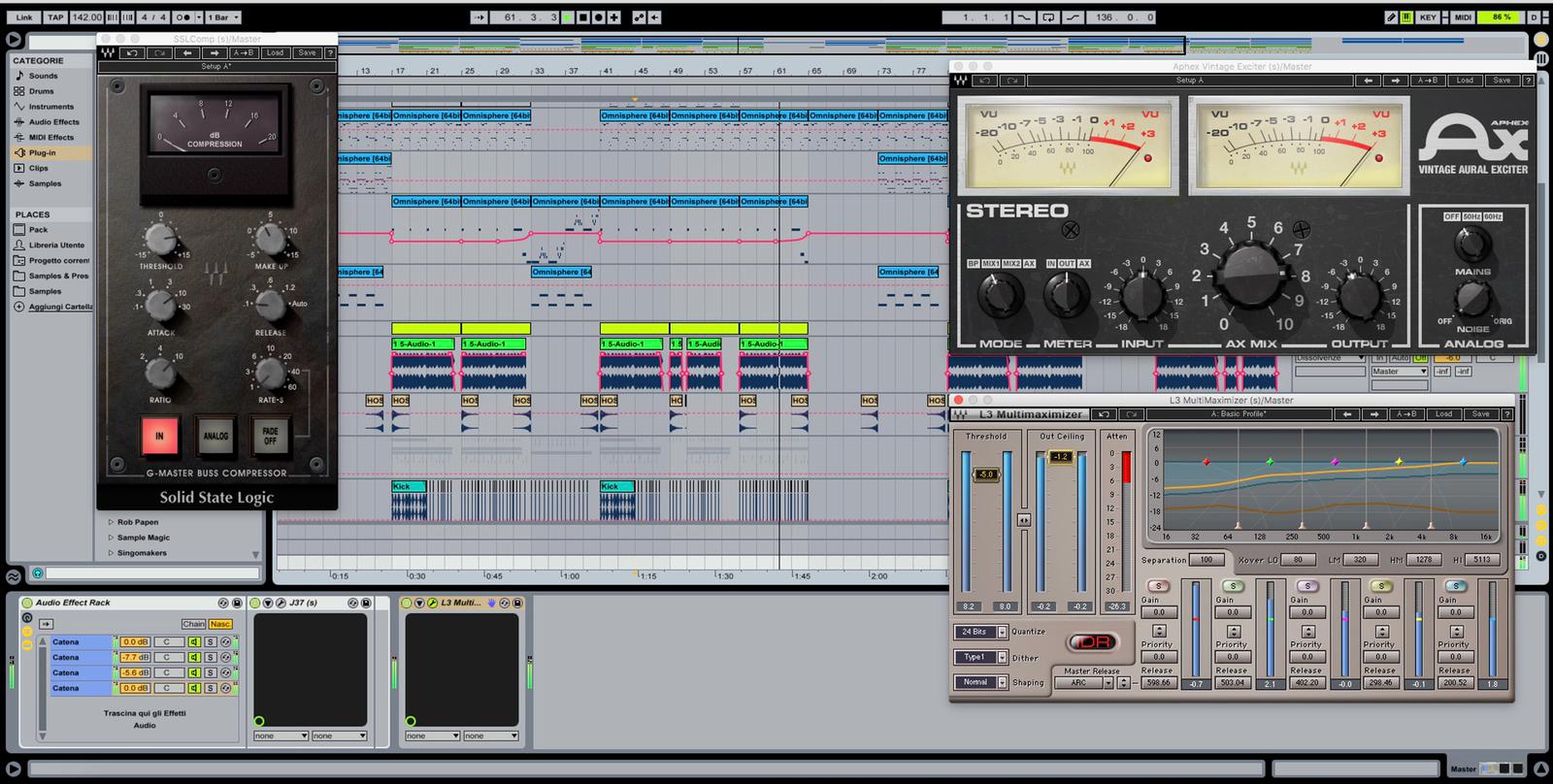
Task: Click the Link button in top bar
Action: [x=24, y=17]
